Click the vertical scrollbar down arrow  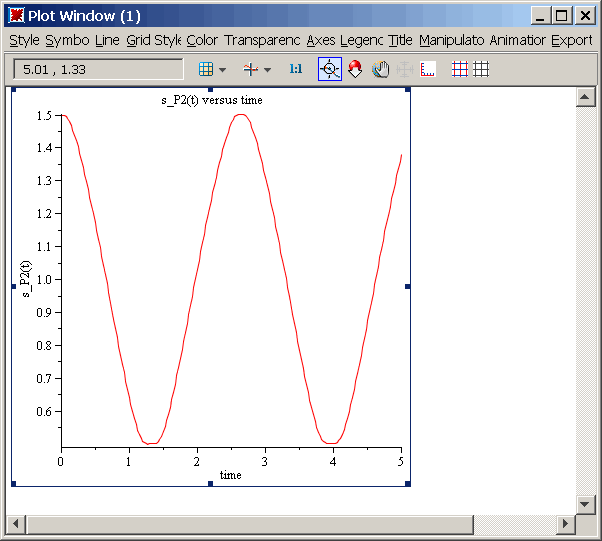coord(586,503)
